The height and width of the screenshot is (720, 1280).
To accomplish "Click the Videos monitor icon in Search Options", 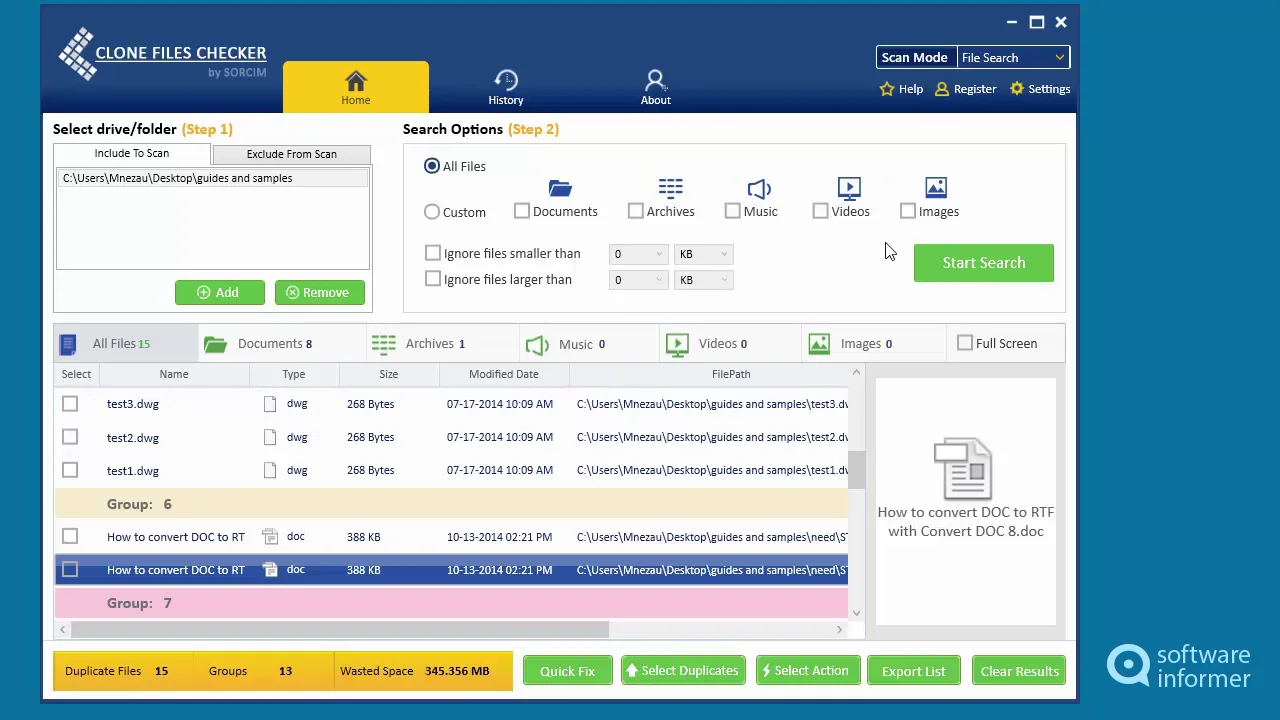I will 849,188.
